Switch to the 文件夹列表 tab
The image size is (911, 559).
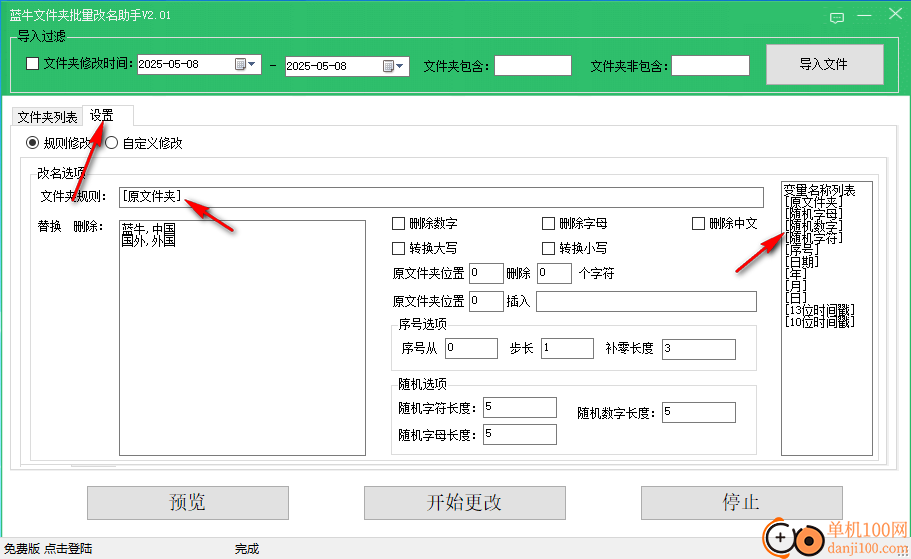(x=47, y=117)
